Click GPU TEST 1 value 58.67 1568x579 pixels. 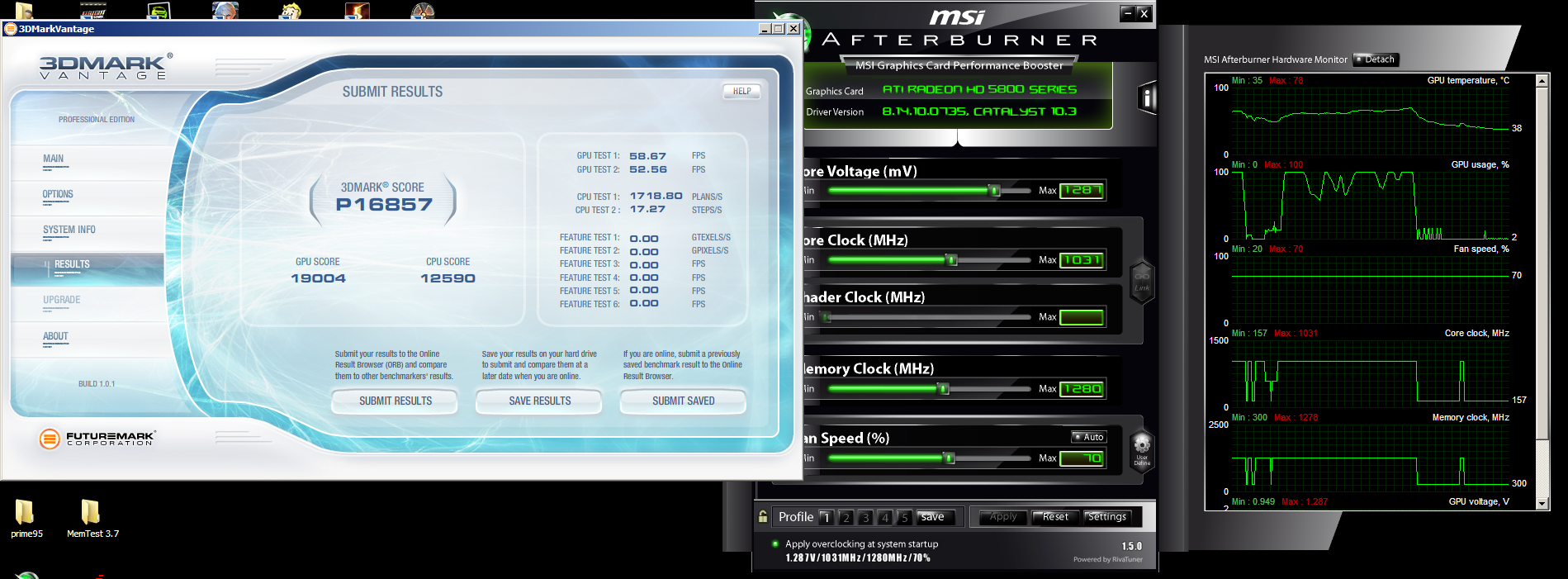[647, 156]
